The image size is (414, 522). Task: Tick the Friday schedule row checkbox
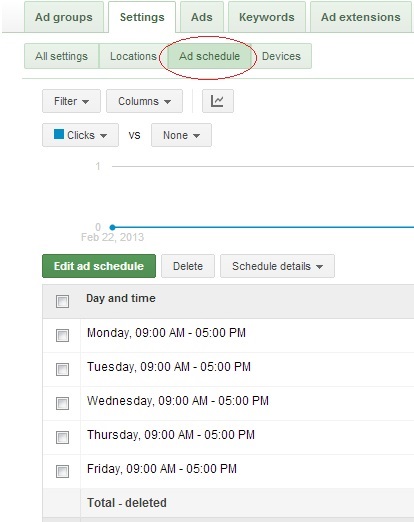coord(62,471)
